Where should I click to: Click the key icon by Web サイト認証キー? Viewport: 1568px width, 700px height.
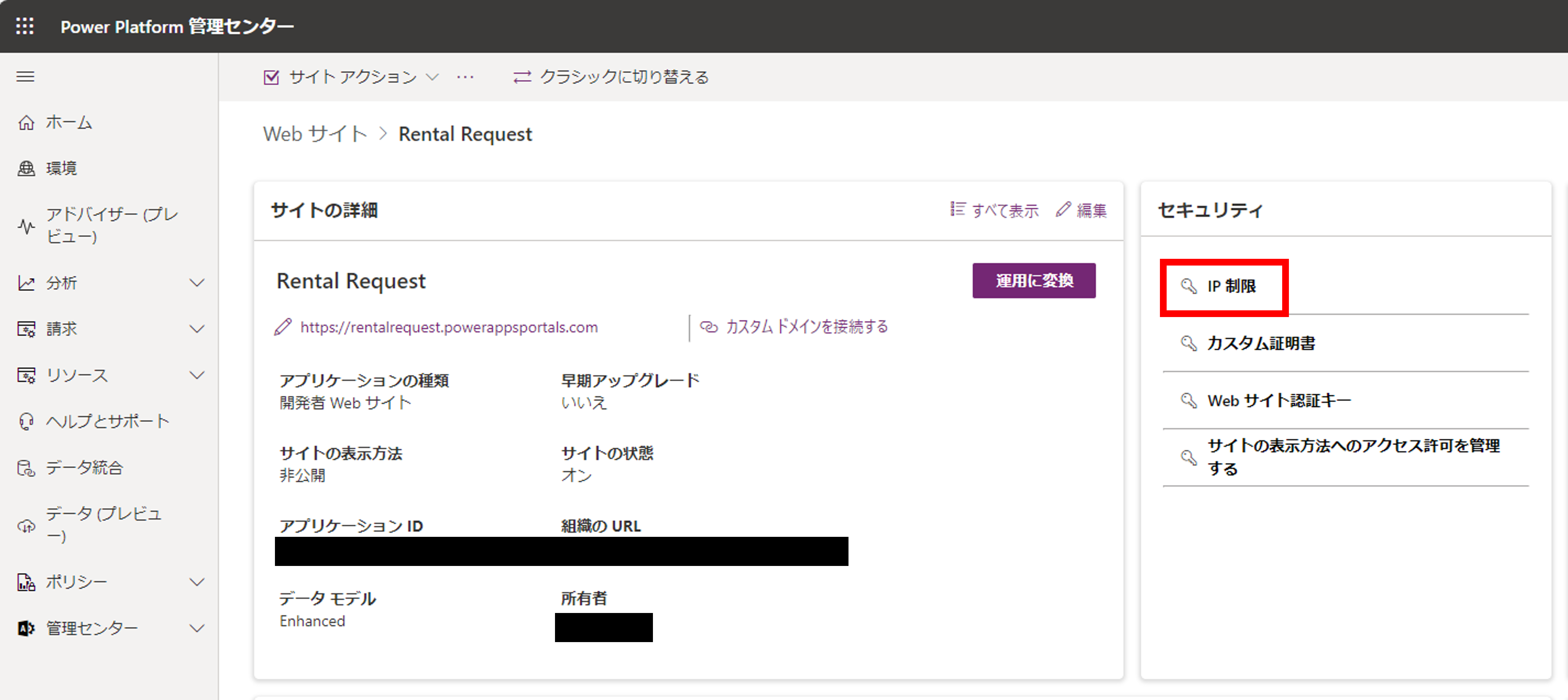coord(1189,401)
